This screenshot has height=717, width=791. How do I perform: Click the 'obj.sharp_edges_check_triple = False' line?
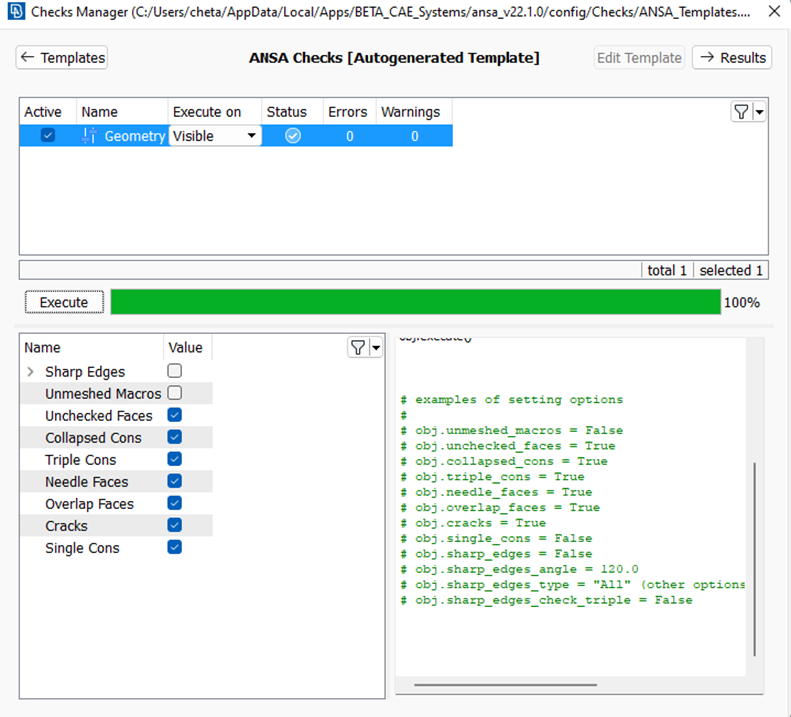tap(546, 600)
